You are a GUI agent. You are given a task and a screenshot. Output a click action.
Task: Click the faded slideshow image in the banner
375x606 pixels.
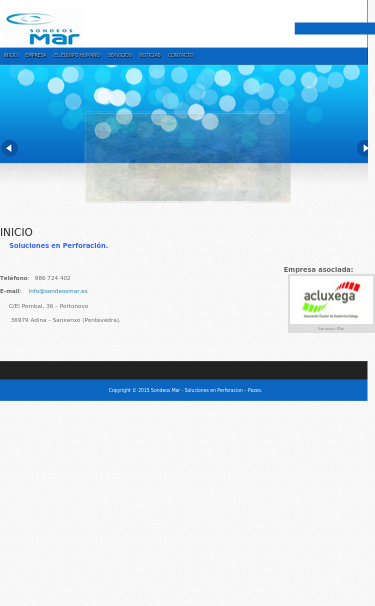(x=188, y=157)
